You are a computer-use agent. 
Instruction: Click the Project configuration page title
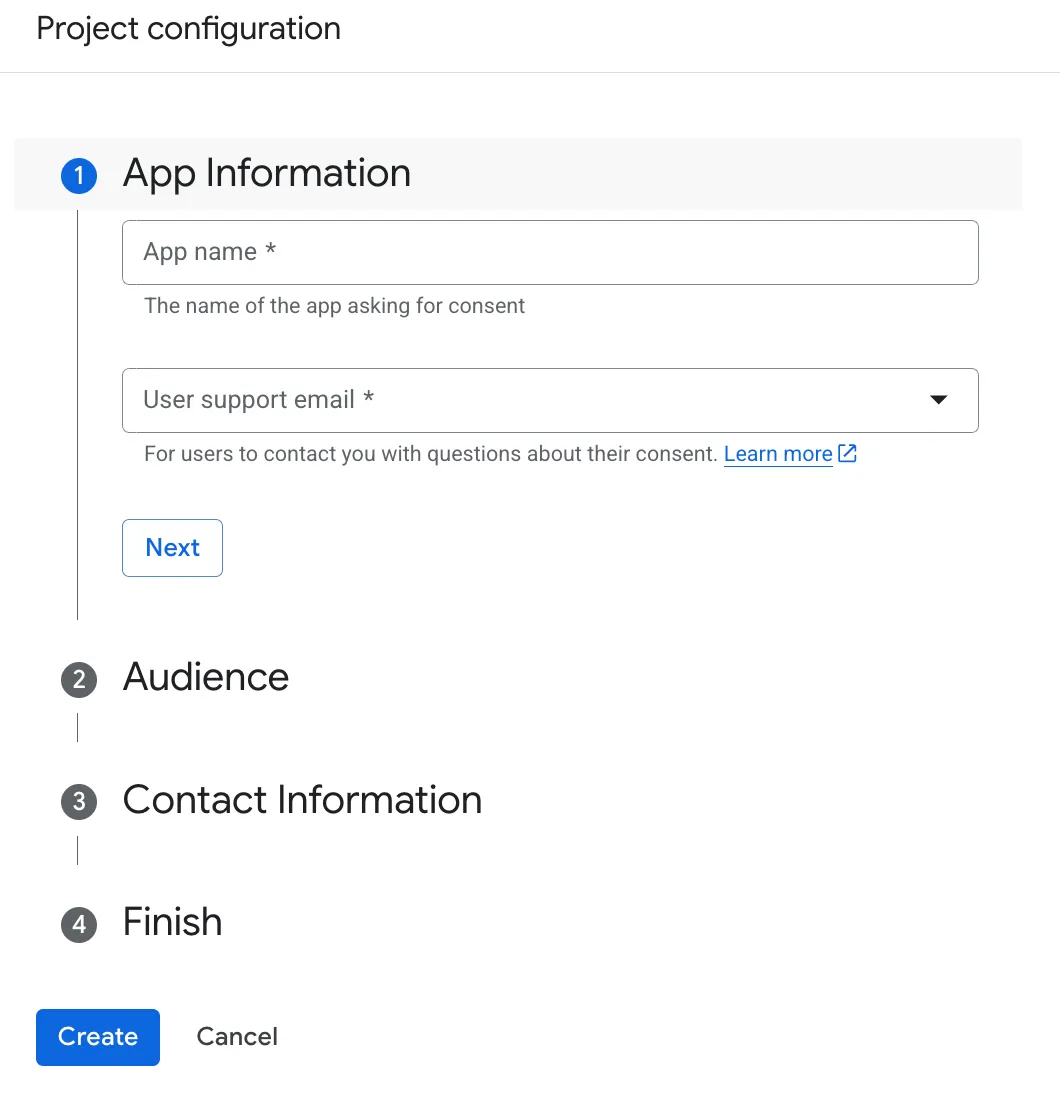pos(188,28)
